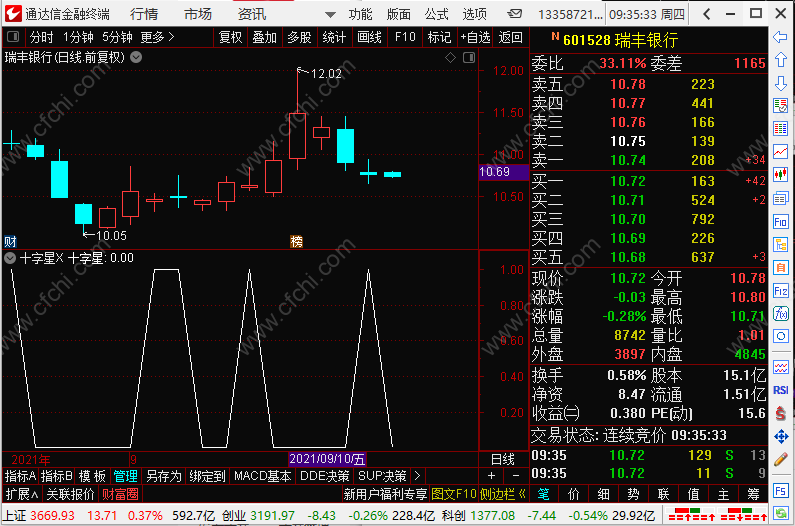Switch to 1分钟 chart

(x=79, y=37)
